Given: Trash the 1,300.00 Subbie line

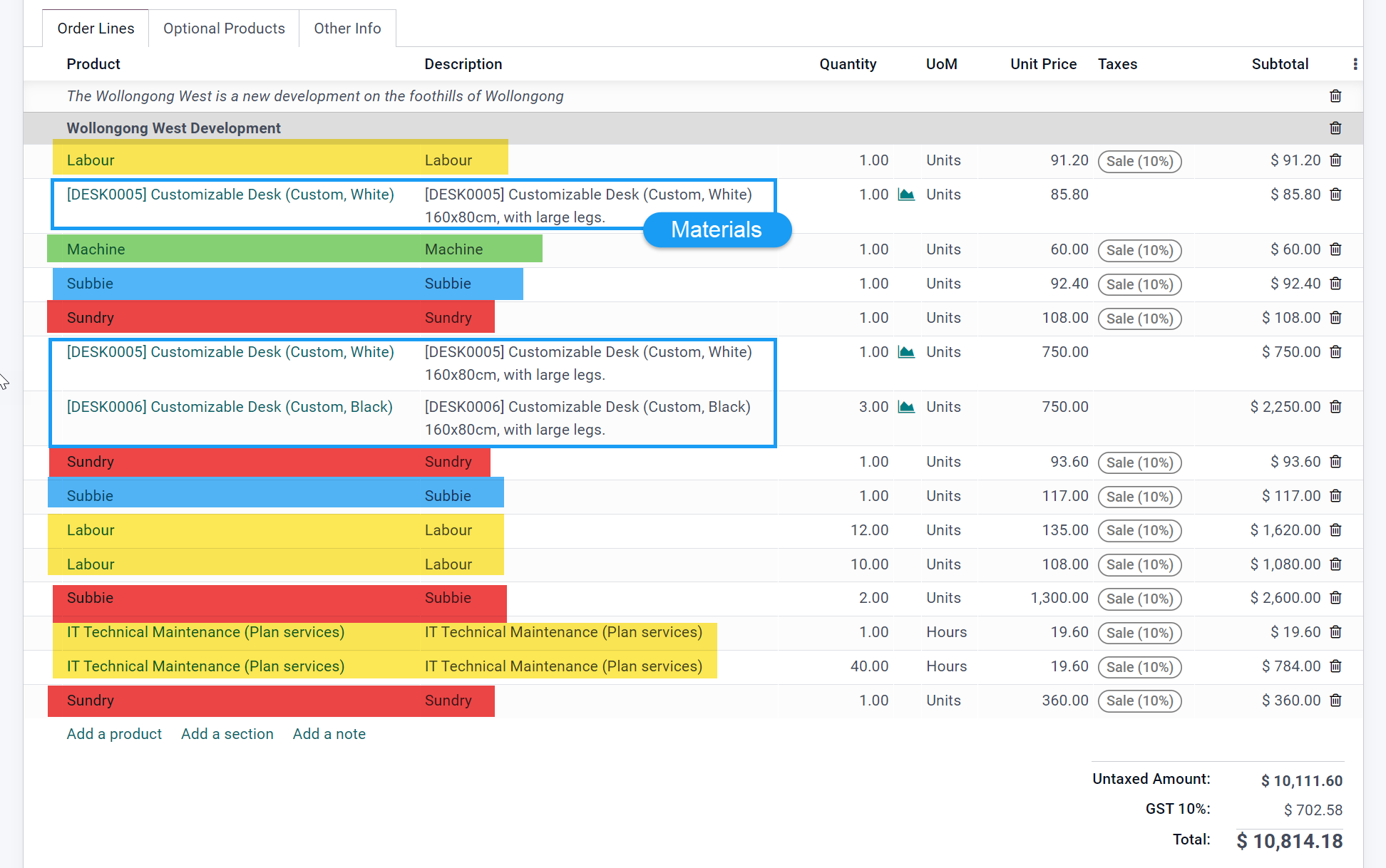Looking at the screenshot, I should click(1335, 598).
